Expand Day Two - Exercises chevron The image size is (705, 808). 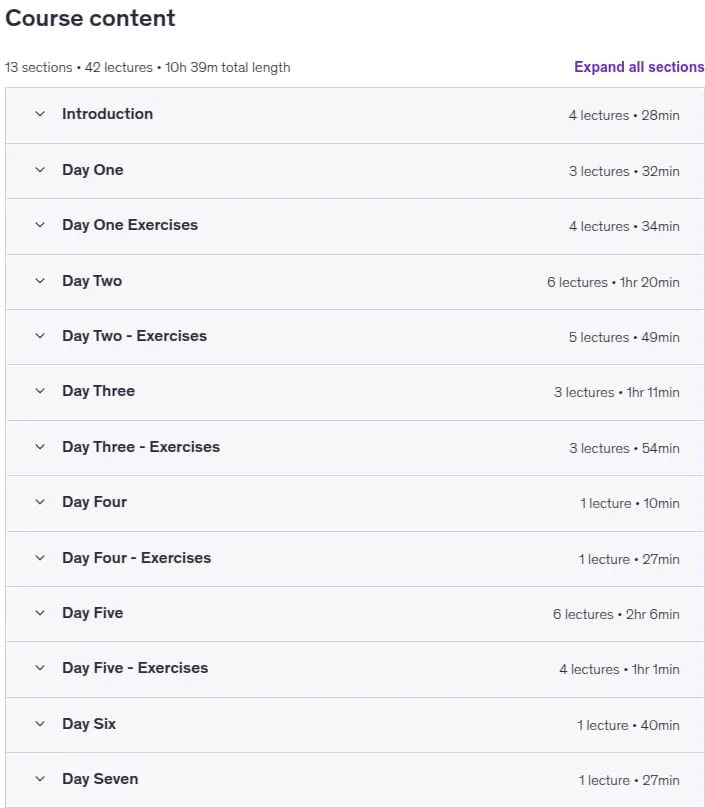click(40, 336)
